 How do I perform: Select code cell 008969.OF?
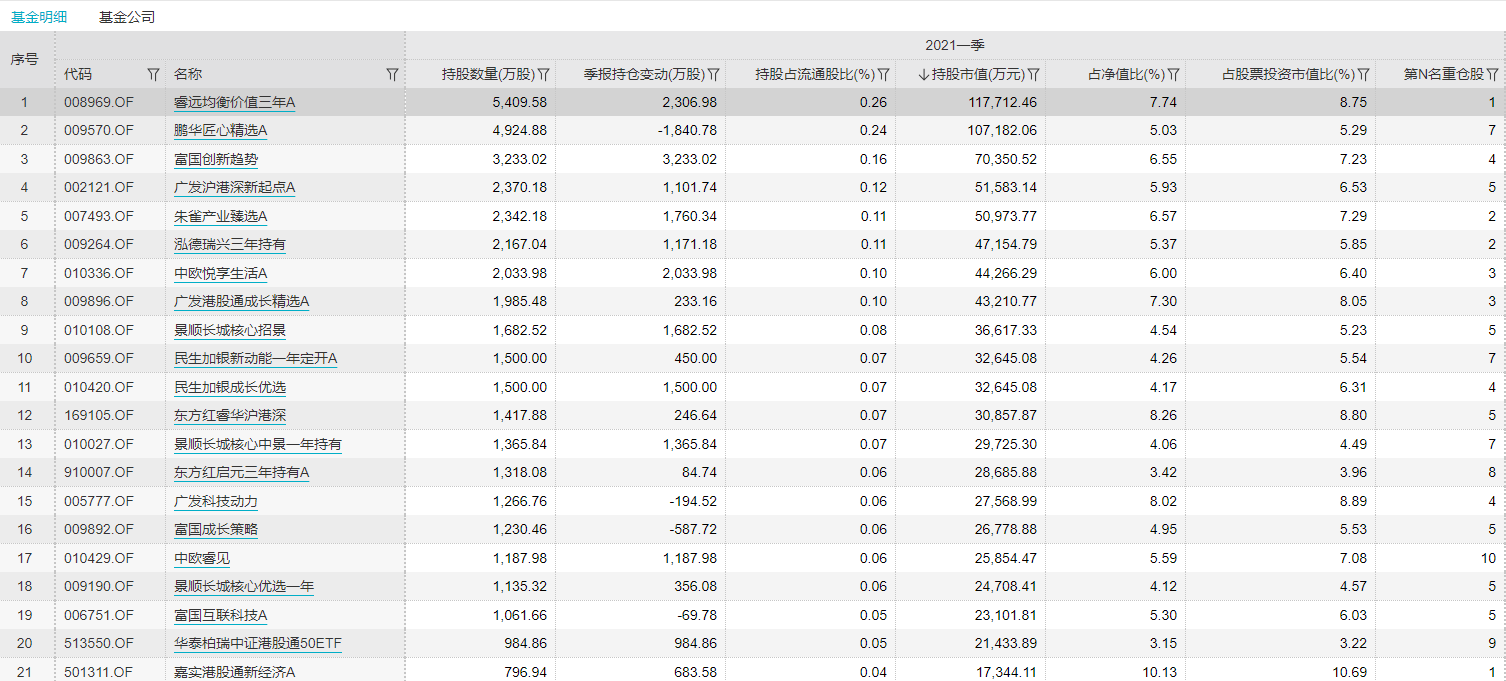point(99,102)
